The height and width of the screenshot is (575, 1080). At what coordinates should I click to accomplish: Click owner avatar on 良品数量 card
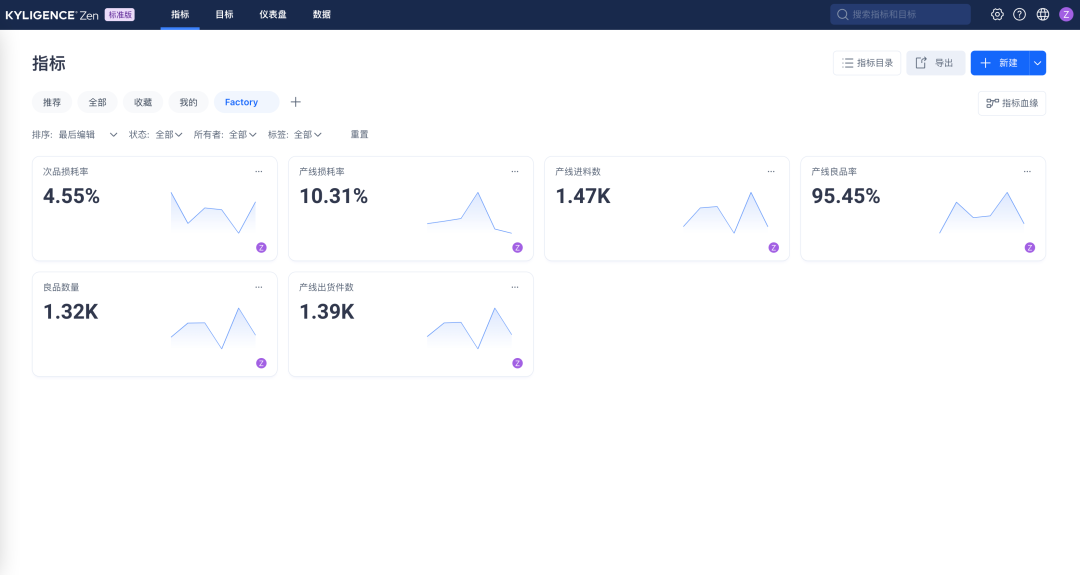[261, 364]
